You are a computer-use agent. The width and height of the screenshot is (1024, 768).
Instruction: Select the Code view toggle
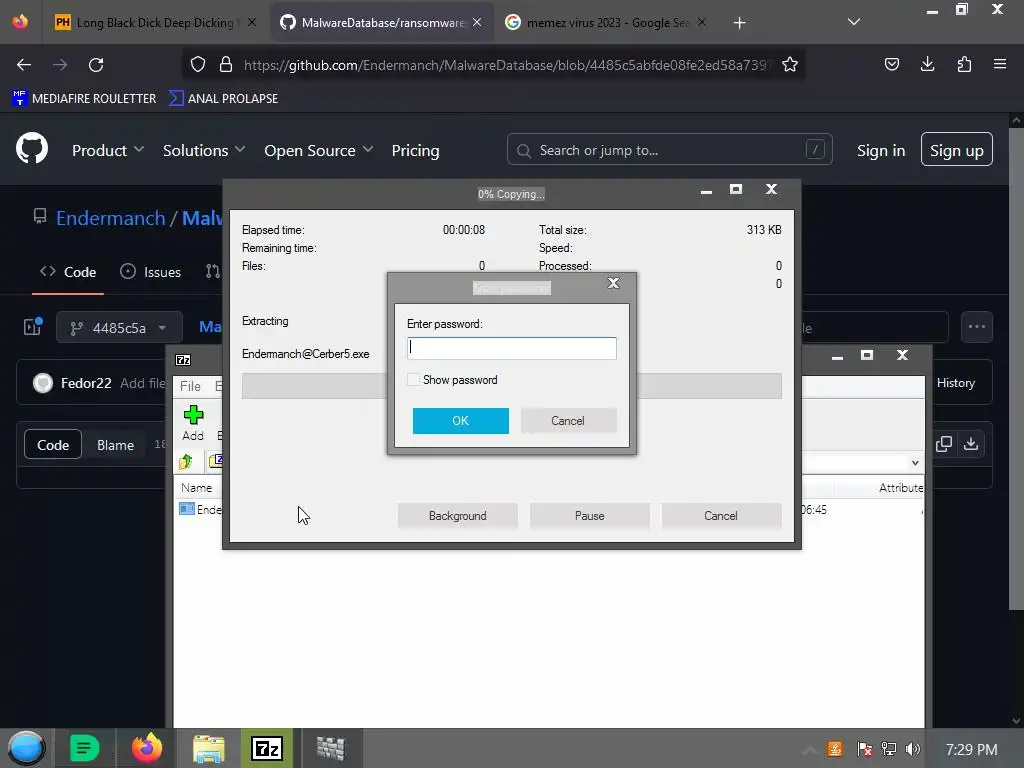(53, 445)
